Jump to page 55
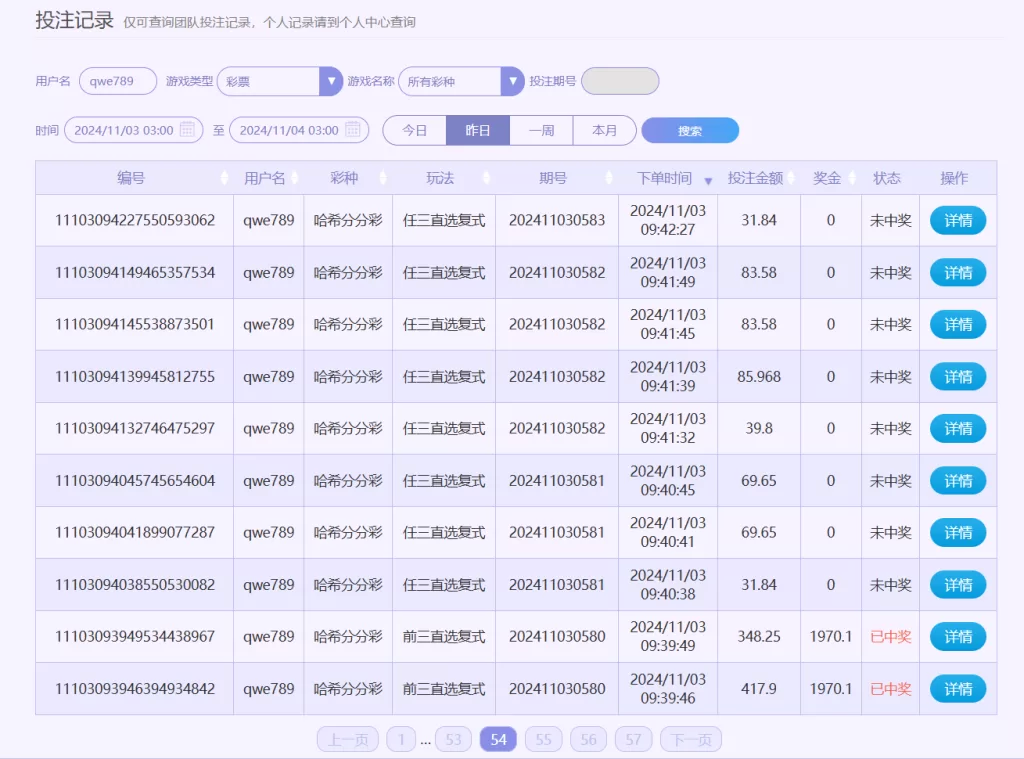Screen dimensions: 1024x759 (543, 739)
